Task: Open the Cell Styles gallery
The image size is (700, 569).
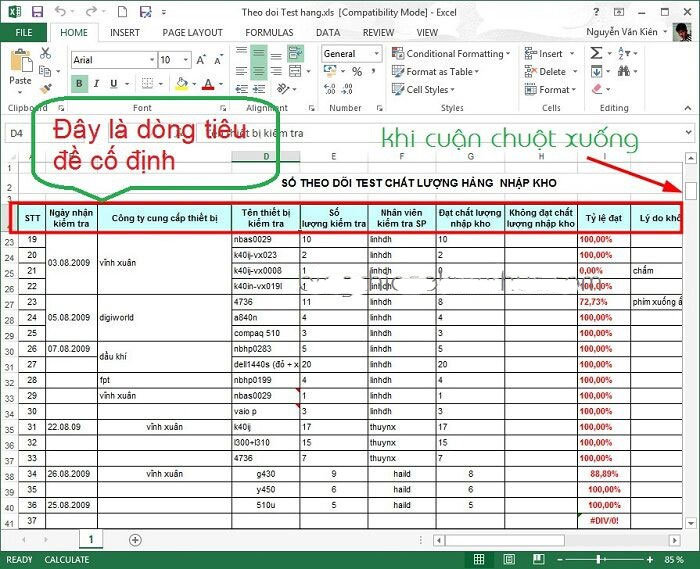Action: tap(423, 89)
